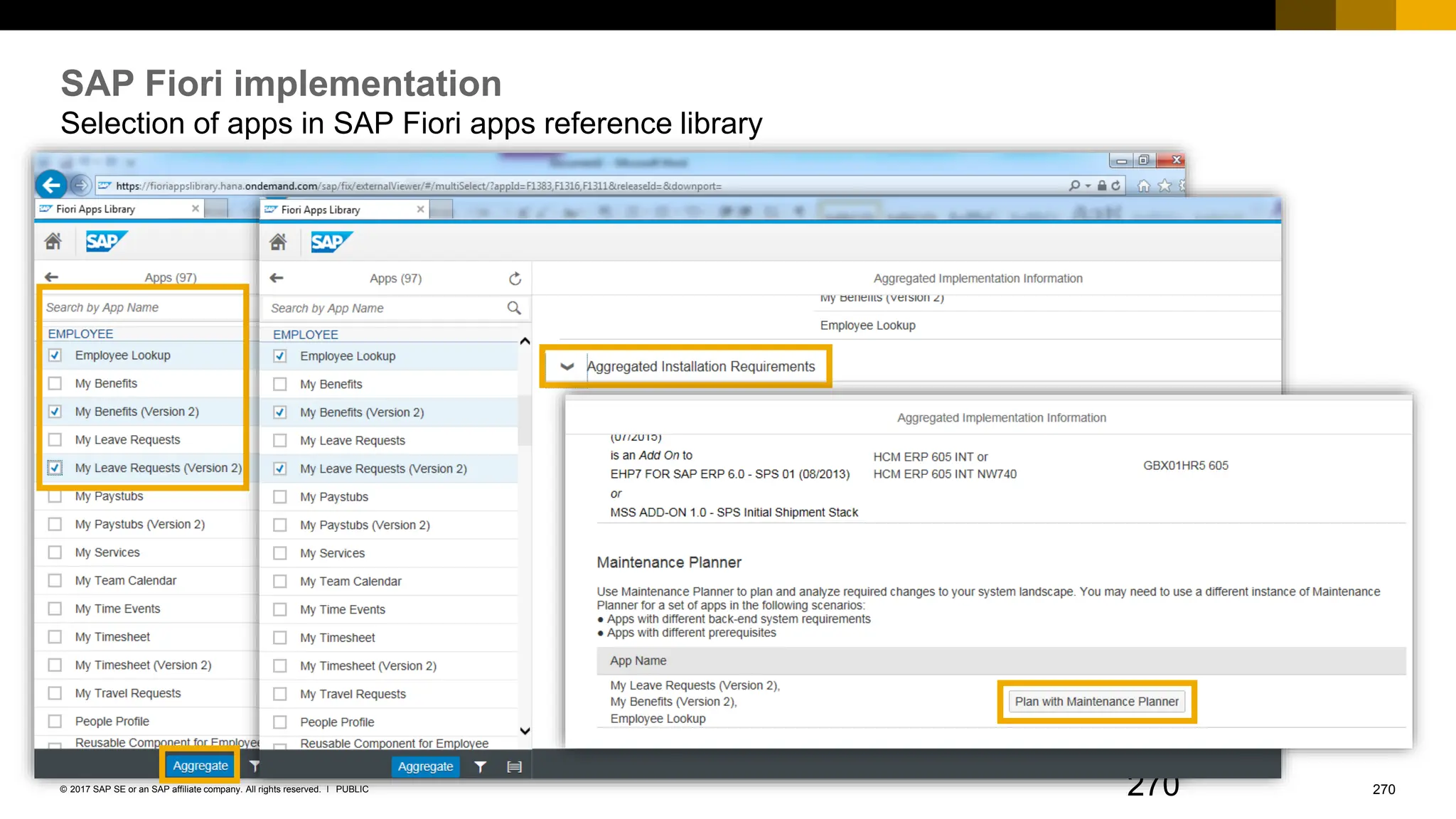The image size is (1456, 819).
Task: Click the SAP logo in right window
Action: [x=331, y=242]
